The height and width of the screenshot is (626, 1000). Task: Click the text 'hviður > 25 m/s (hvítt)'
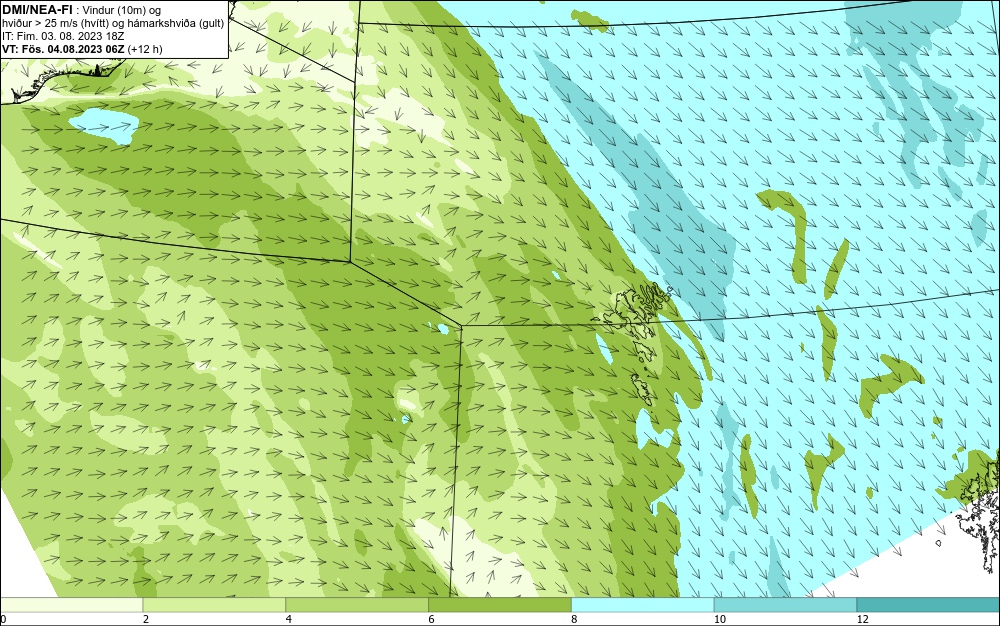click(x=55, y=24)
